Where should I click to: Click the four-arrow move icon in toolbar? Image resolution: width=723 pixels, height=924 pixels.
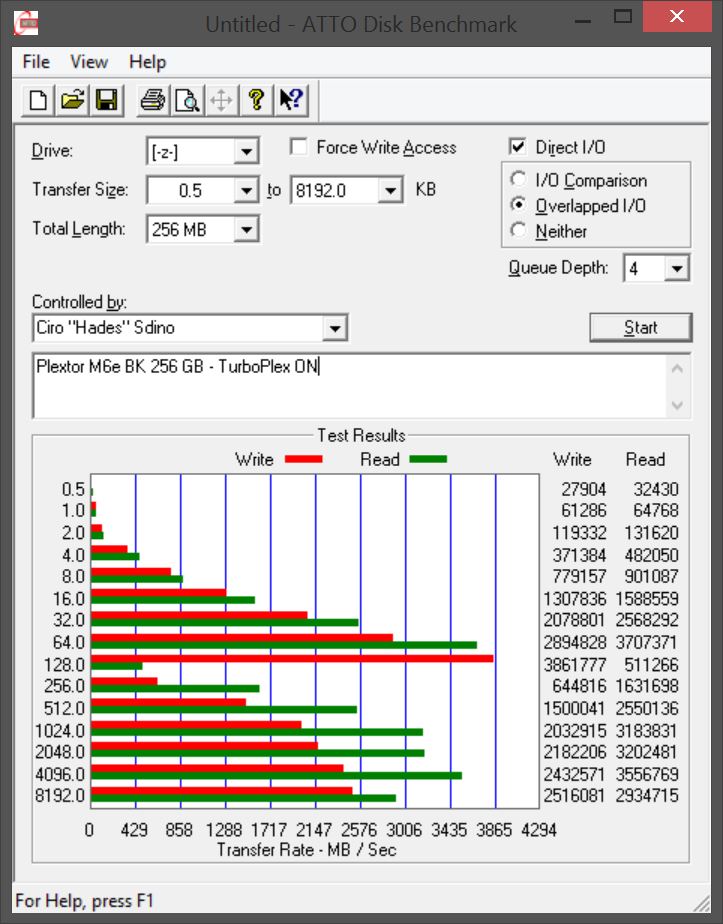point(221,99)
